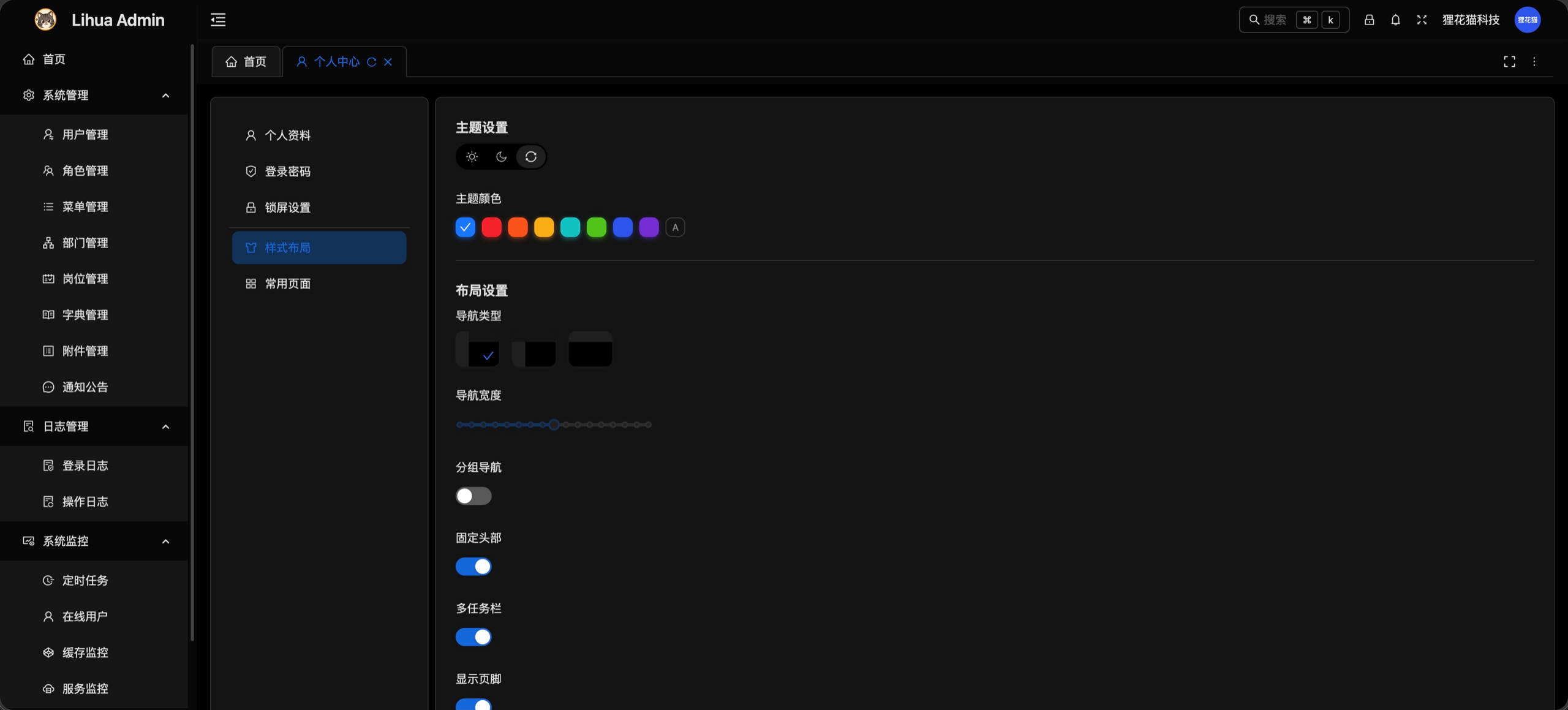Open 在线用户 in sidebar
This screenshot has width=1568, height=710.
(x=94, y=616)
